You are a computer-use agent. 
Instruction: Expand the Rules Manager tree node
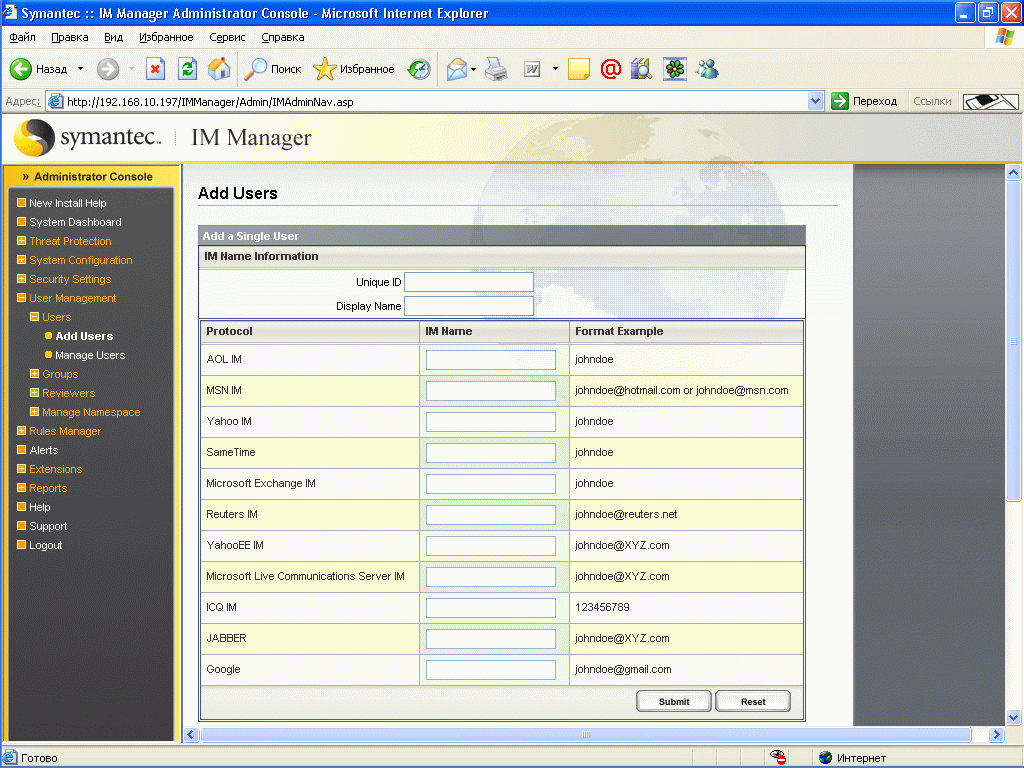tap(21, 431)
